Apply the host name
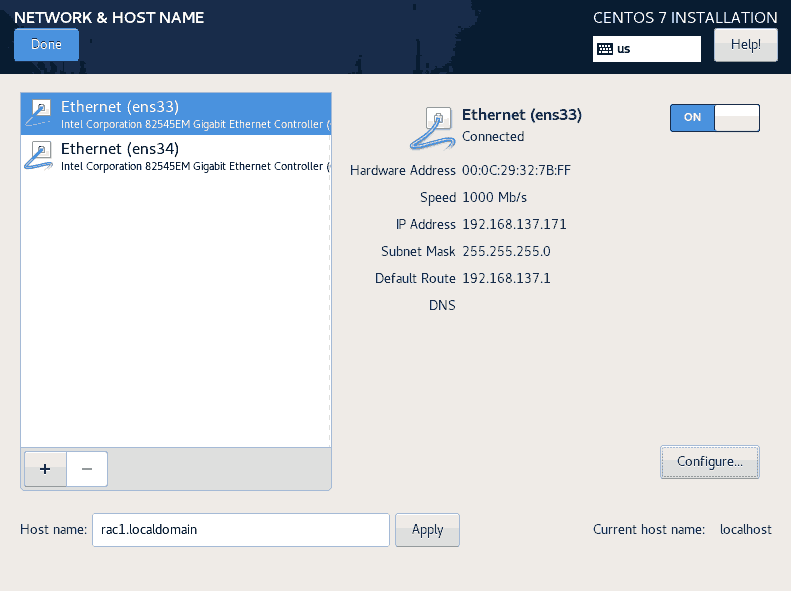Screen dimensions: 791x591 pos(427,529)
